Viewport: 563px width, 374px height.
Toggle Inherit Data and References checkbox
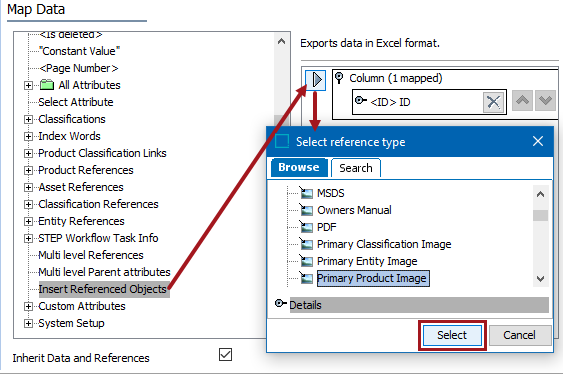point(225,355)
